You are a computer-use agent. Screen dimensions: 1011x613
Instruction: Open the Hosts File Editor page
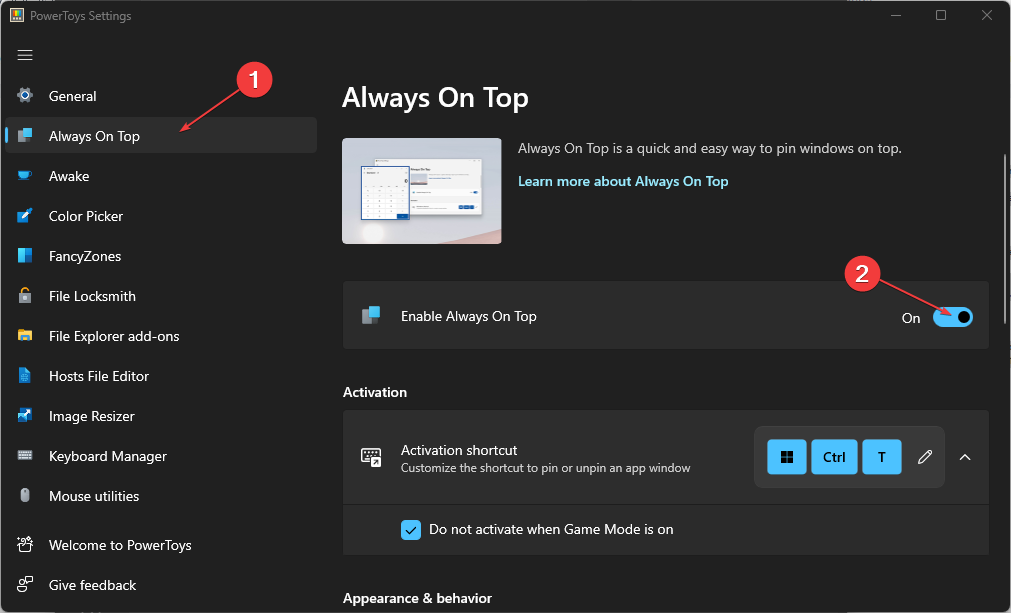coord(161,375)
